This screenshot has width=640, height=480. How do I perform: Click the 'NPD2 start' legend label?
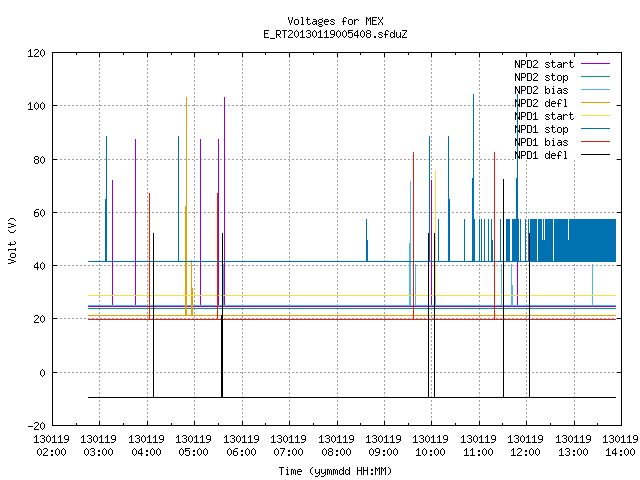[x=544, y=64]
